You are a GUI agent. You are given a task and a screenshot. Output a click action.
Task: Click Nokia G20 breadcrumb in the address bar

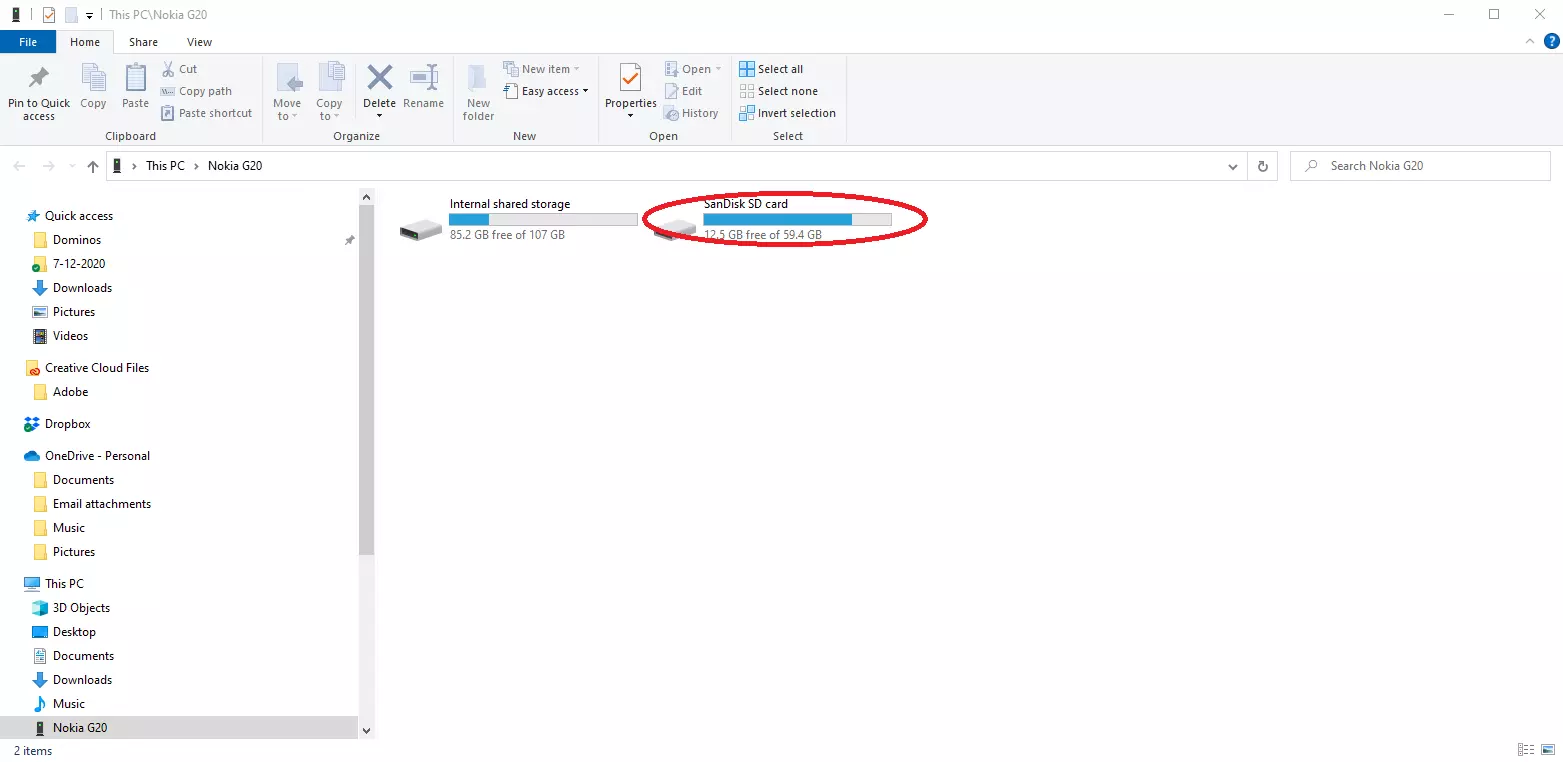click(x=235, y=166)
